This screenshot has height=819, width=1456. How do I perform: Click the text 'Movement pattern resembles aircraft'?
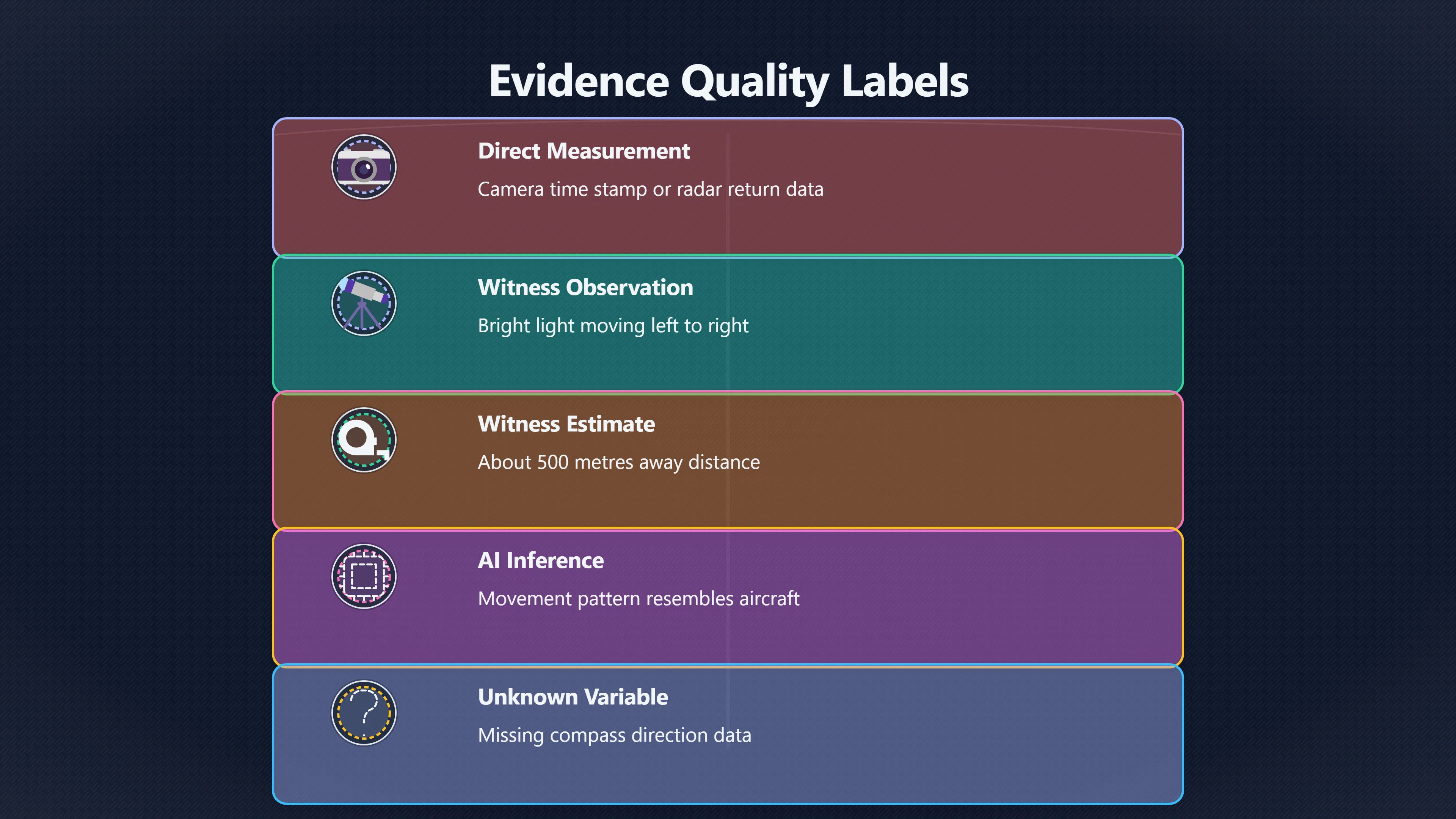point(638,599)
